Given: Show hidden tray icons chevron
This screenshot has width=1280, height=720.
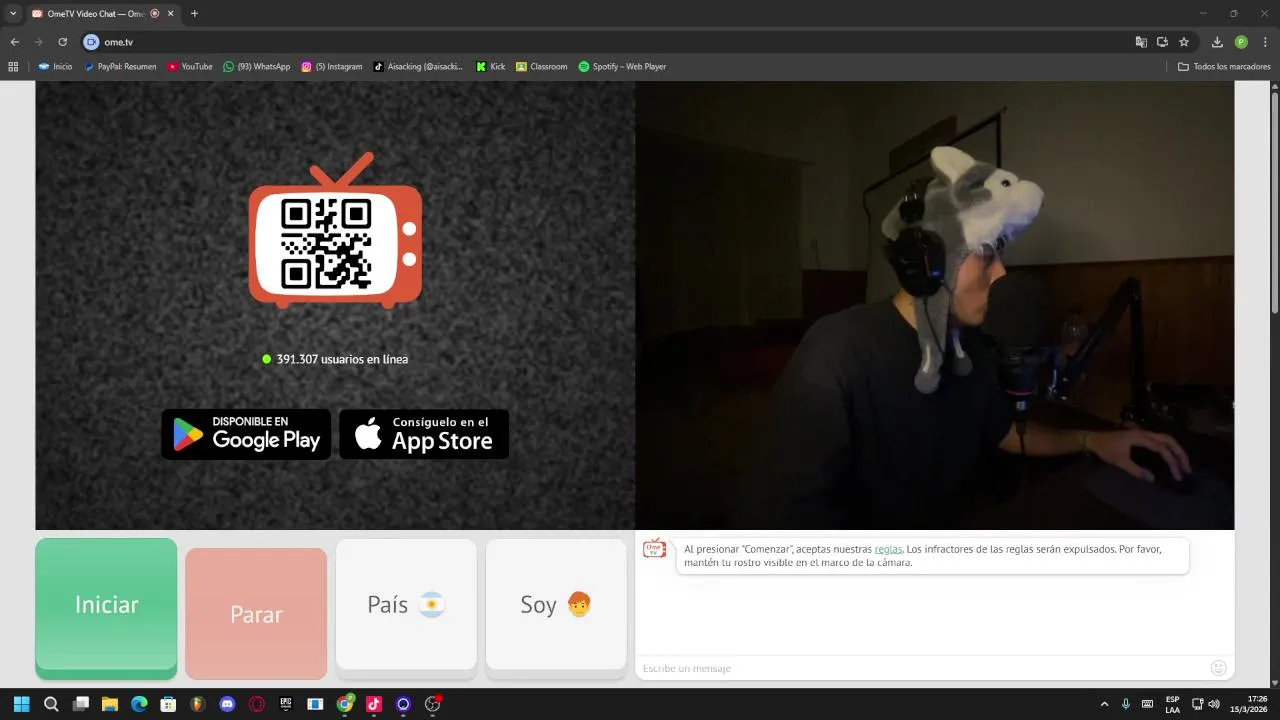Looking at the screenshot, I should click(1104, 704).
